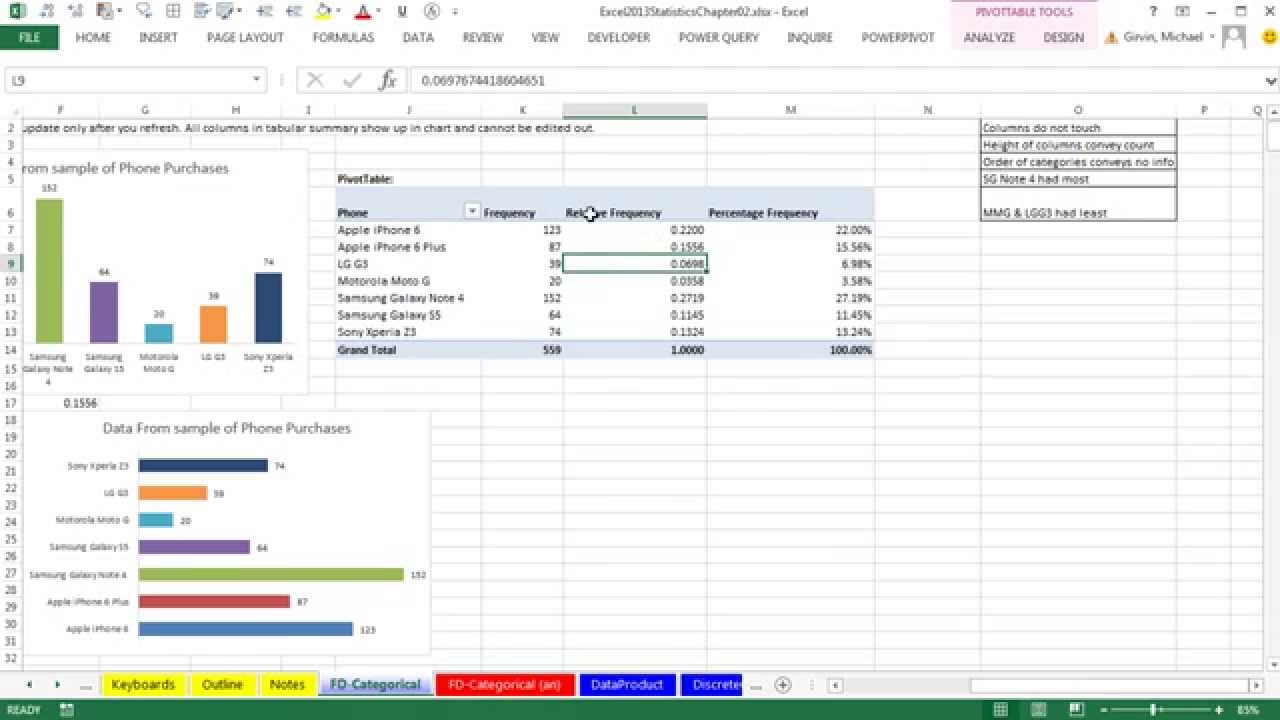Open the FORMULAS ribbon tab
The width and height of the screenshot is (1280, 720).
343,37
